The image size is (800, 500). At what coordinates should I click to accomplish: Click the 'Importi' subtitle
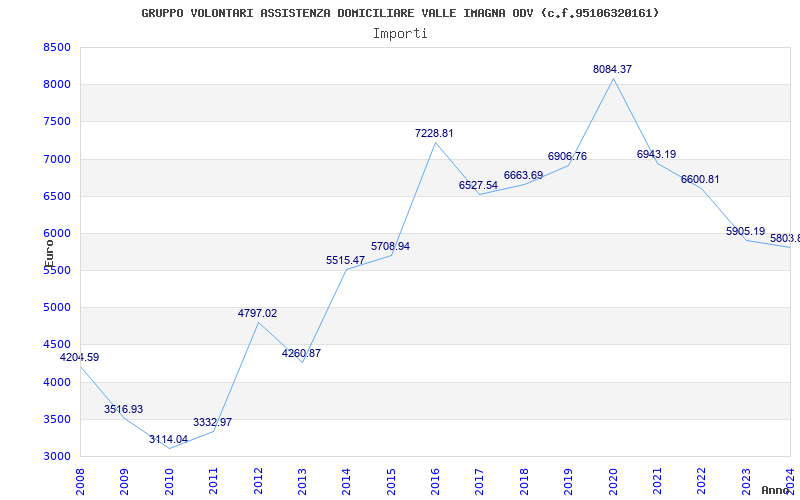coord(400,34)
